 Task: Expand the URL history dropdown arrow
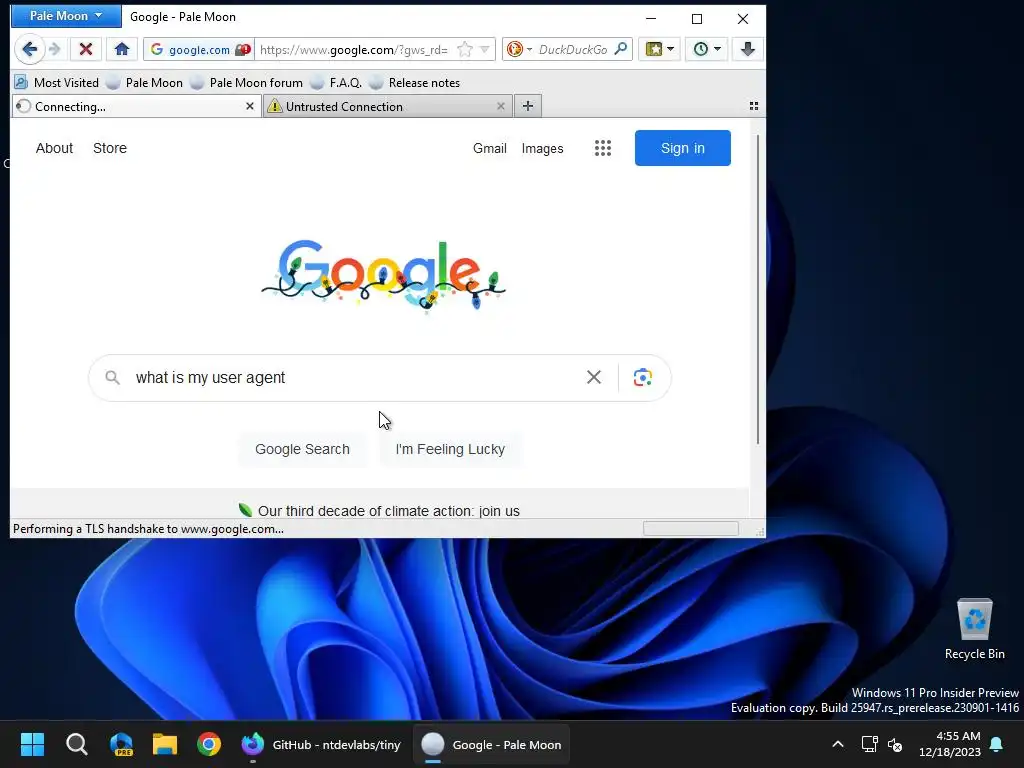coord(485,50)
